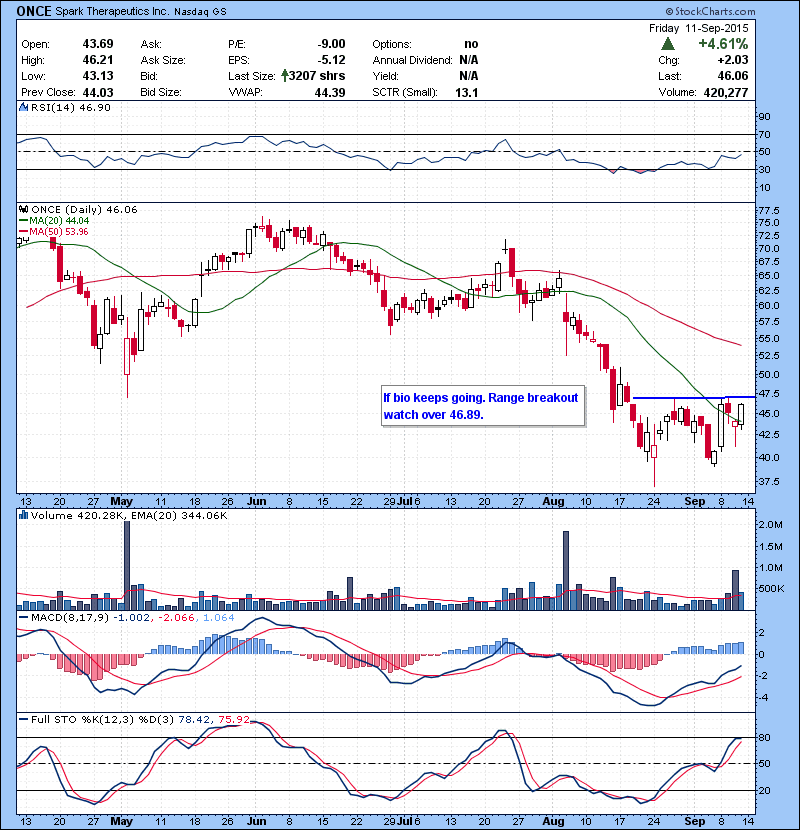800x830 pixels.
Task: Click the MA(50) 53.96 legend text
Action: [59, 232]
